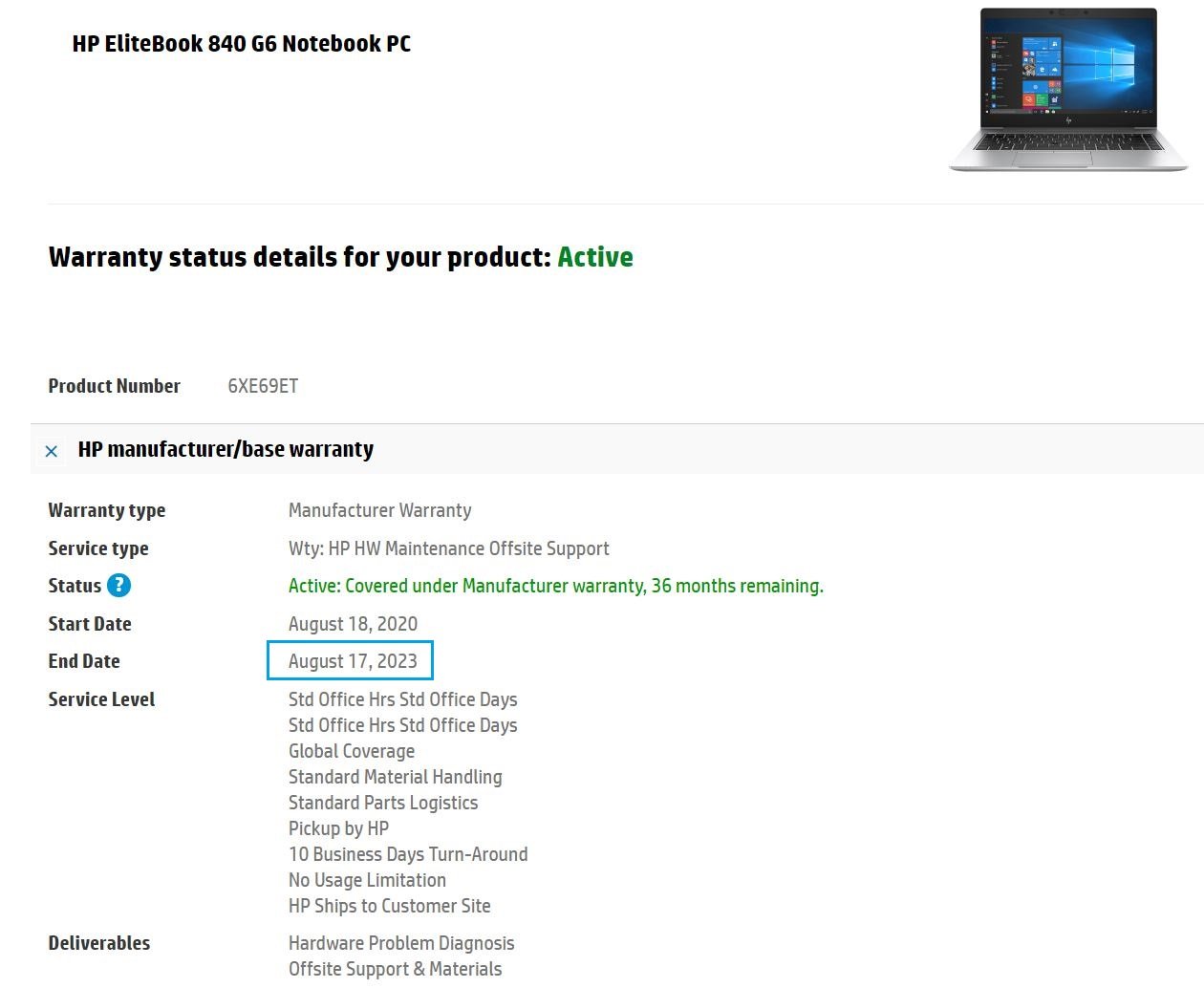Collapse the HP manufacturer/base warranty section

tap(52, 451)
